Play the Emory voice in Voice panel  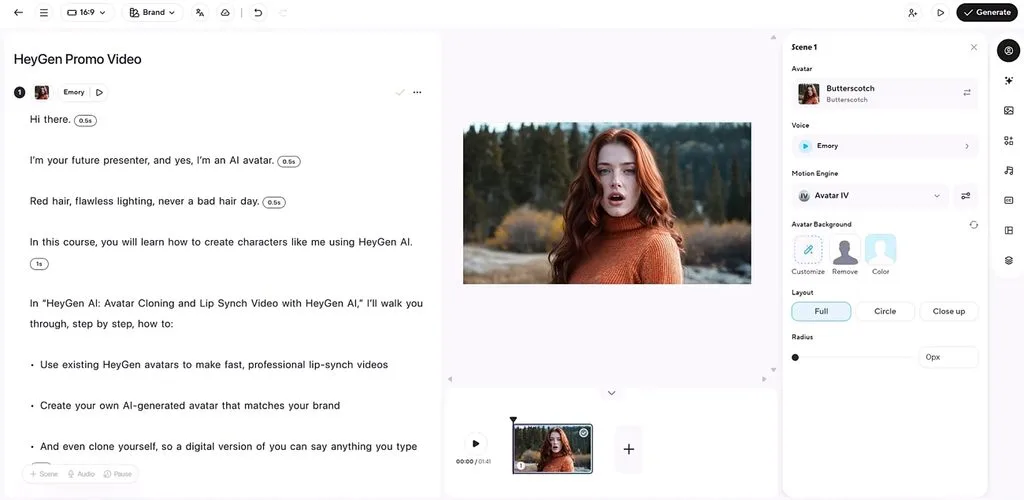point(805,146)
